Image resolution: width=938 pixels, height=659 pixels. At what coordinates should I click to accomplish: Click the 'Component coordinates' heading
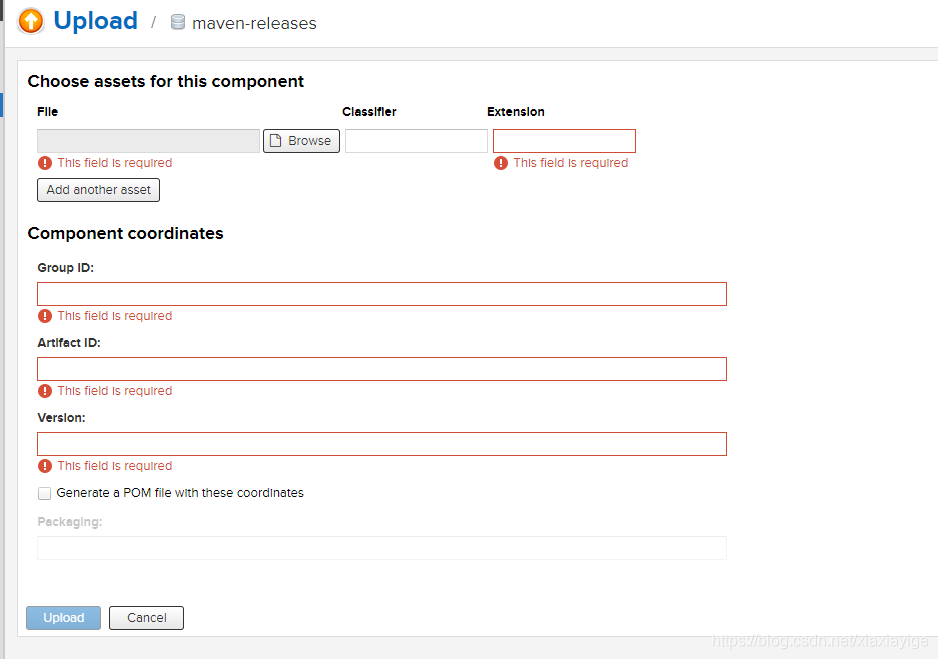click(x=126, y=233)
